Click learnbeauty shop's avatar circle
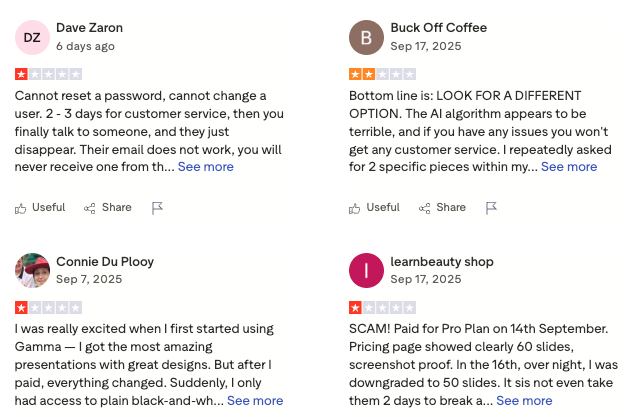 [366, 270]
